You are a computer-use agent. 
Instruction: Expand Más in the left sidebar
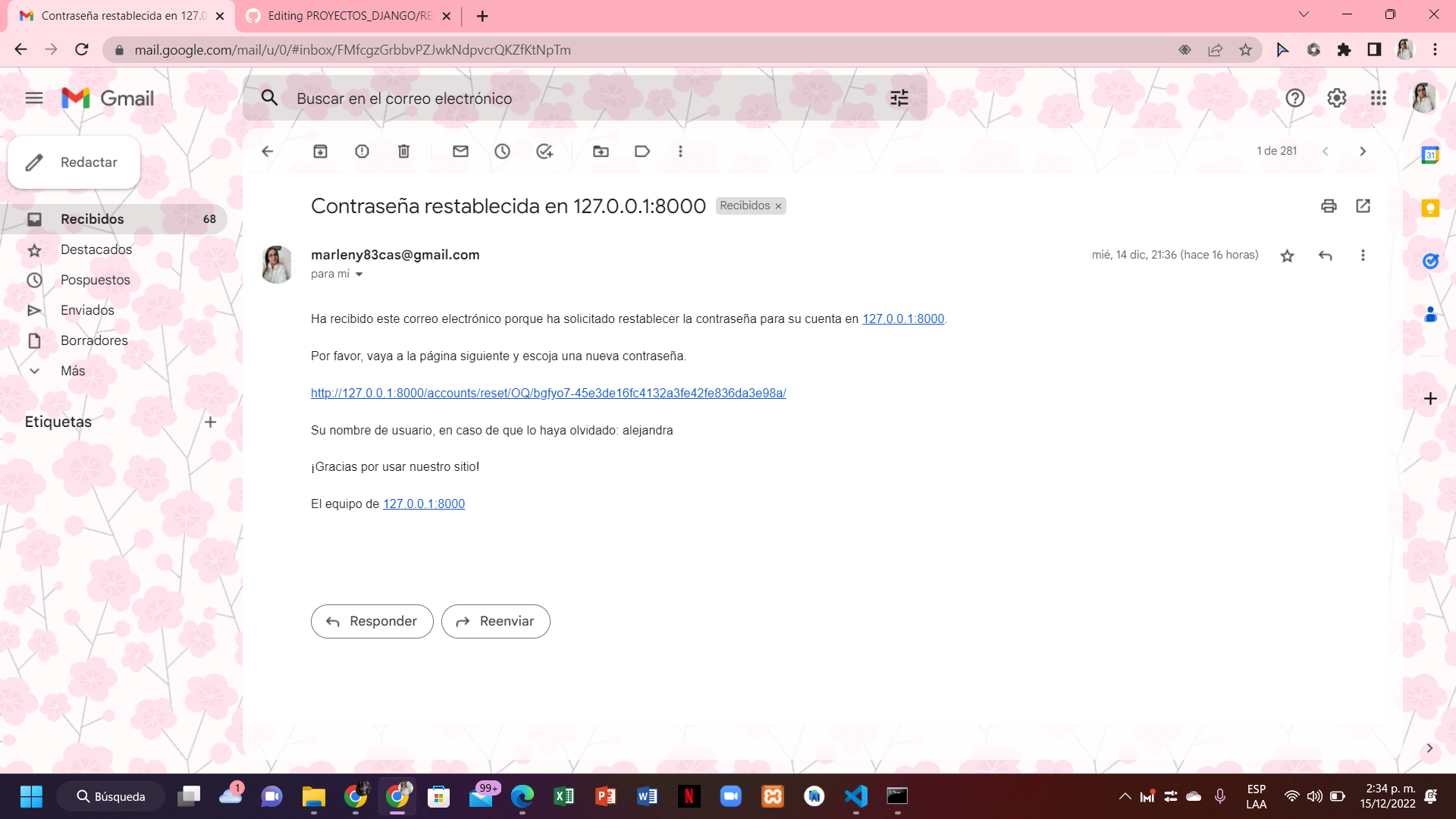click(73, 371)
